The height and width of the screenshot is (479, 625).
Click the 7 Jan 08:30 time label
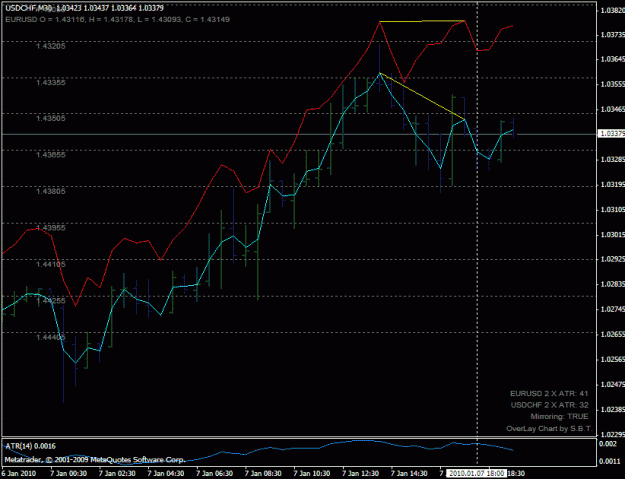click(263, 473)
